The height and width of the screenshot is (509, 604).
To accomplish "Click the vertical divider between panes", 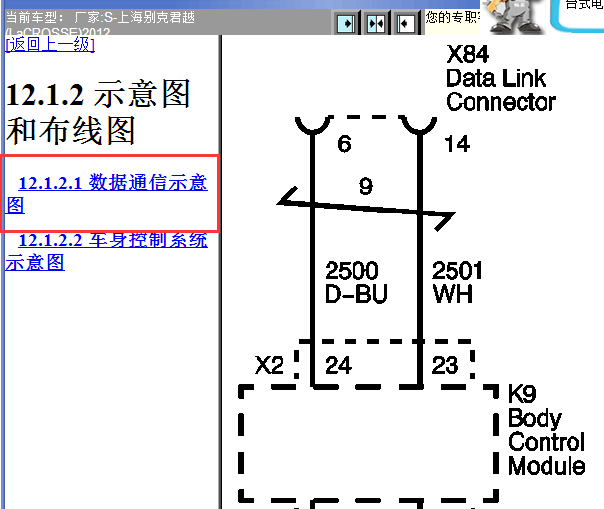I will click(221, 272).
